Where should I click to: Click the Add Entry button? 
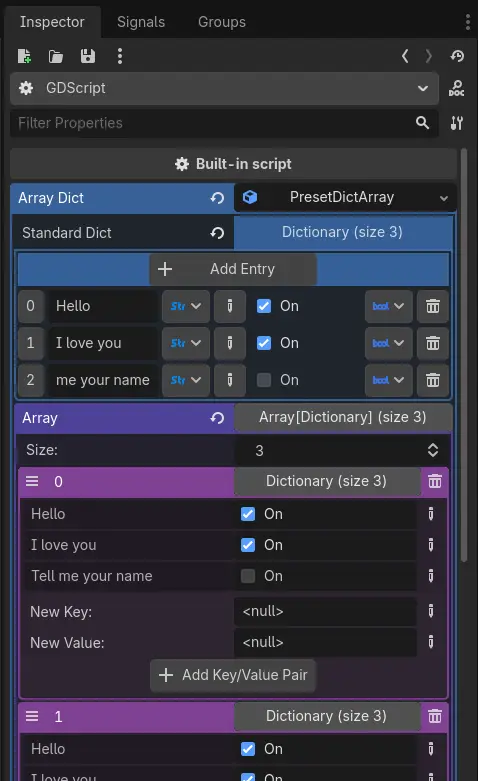(x=233, y=269)
